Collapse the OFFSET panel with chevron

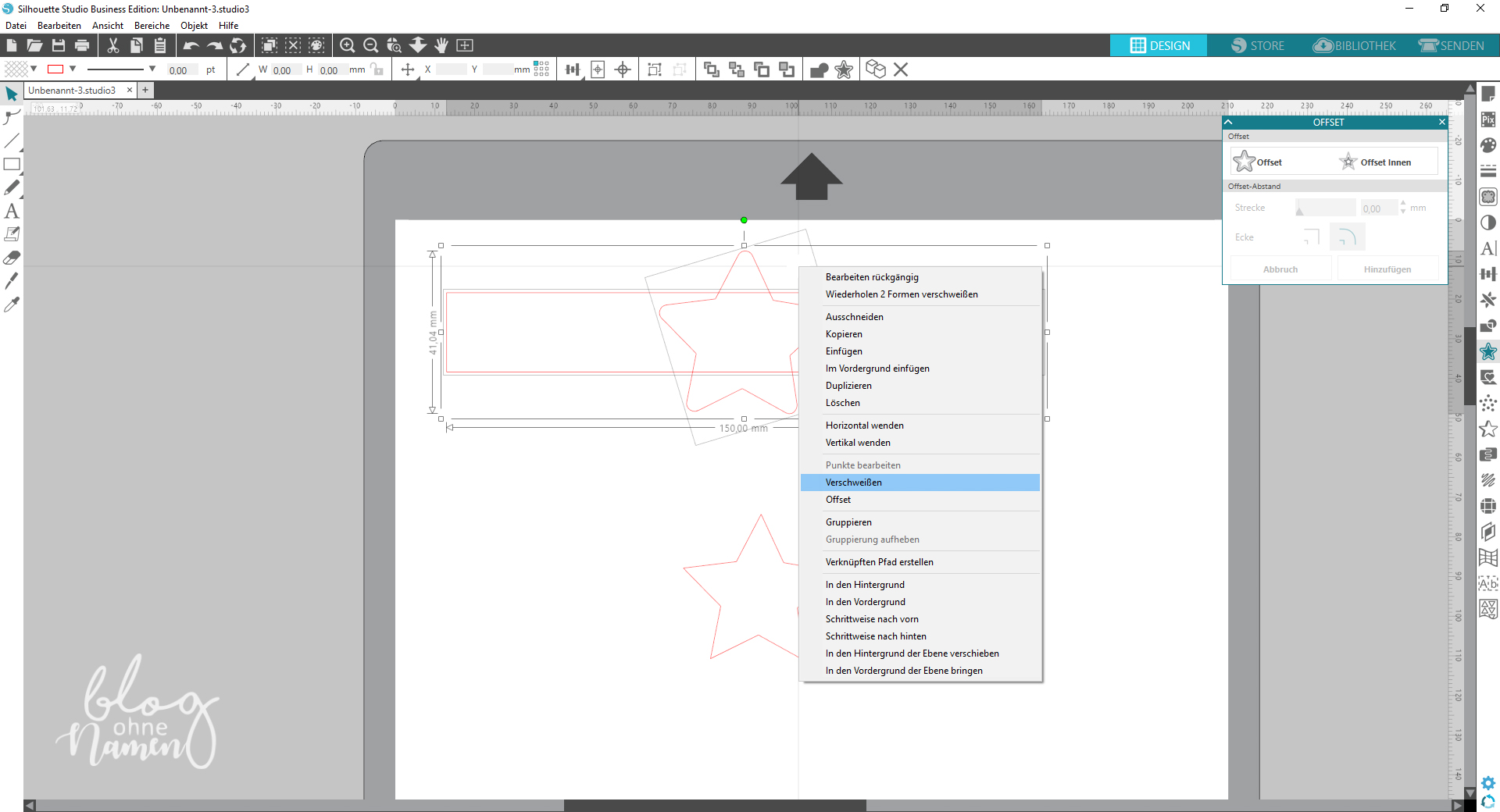point(1228,123)
